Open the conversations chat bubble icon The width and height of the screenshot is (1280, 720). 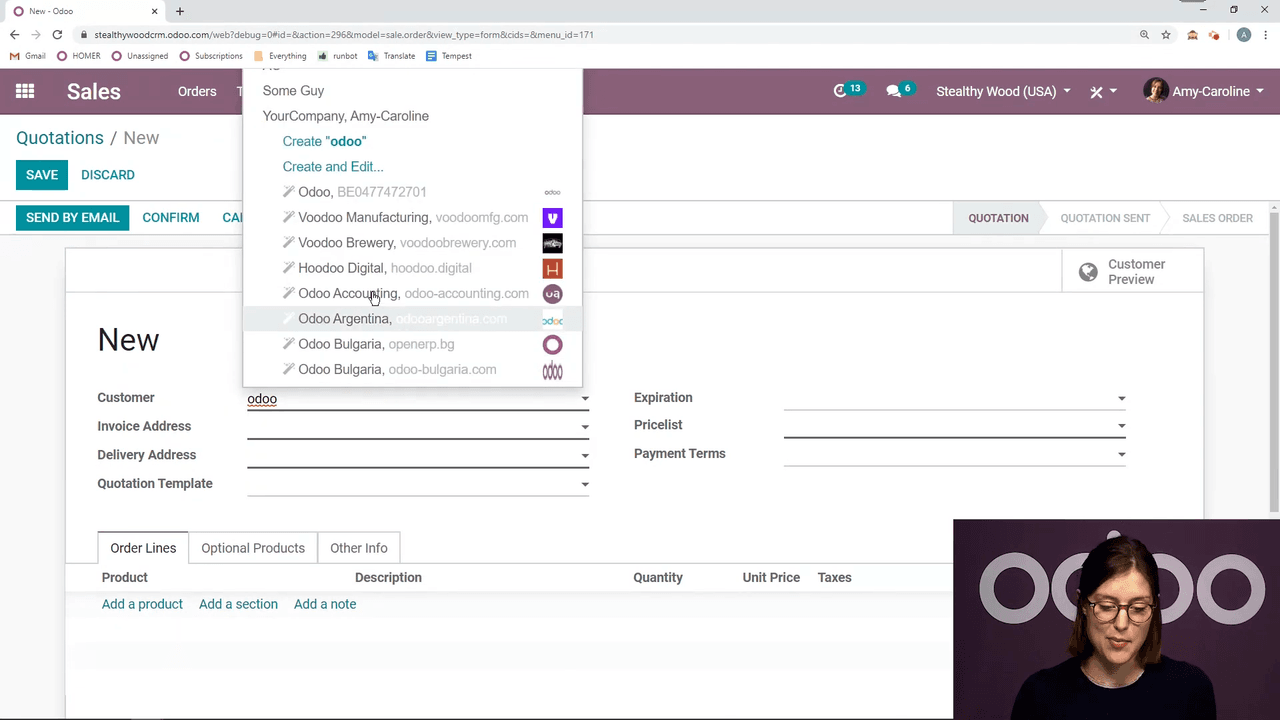[893, 91]
